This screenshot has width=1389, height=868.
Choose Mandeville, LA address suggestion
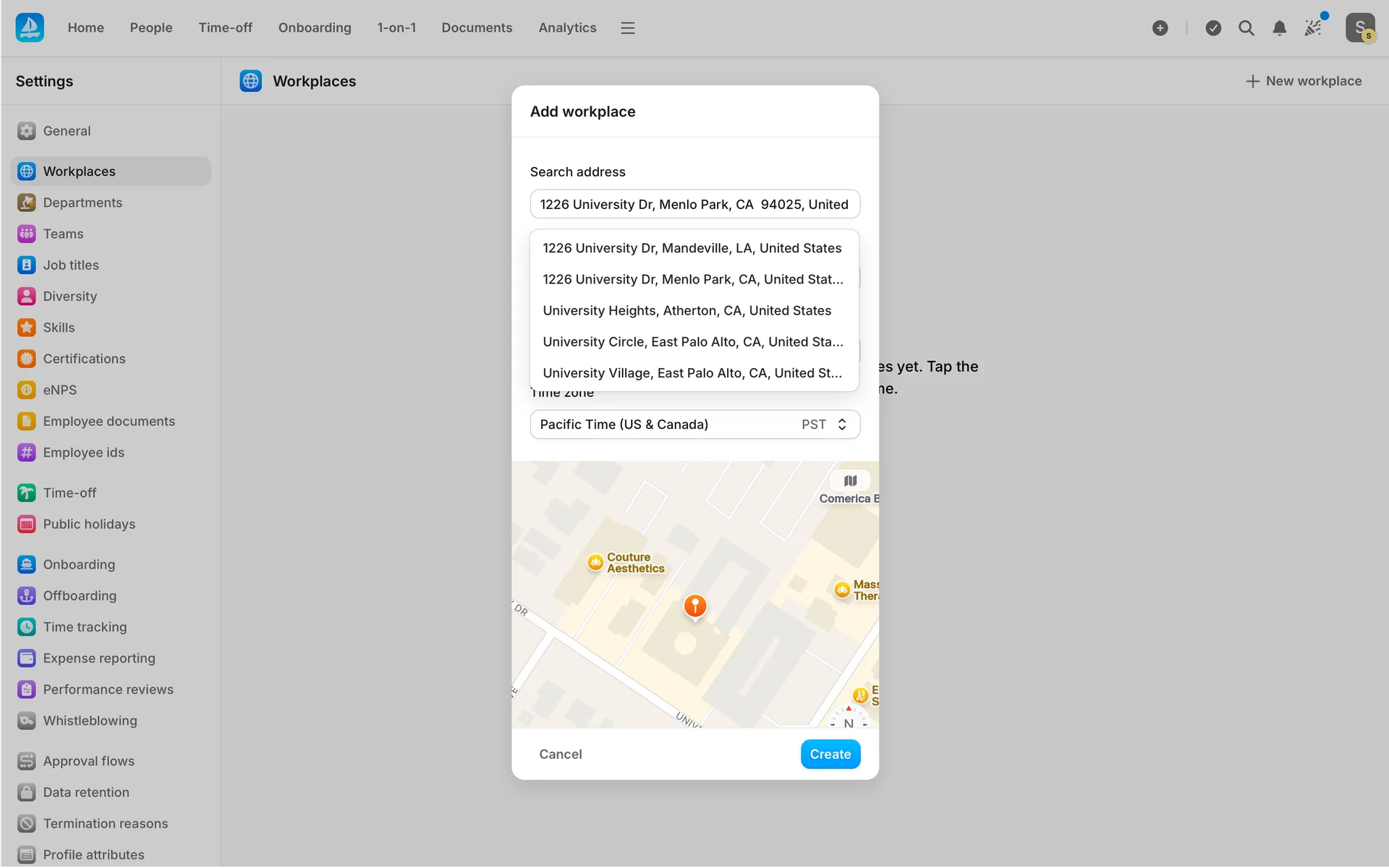click(x=692, y=248)
